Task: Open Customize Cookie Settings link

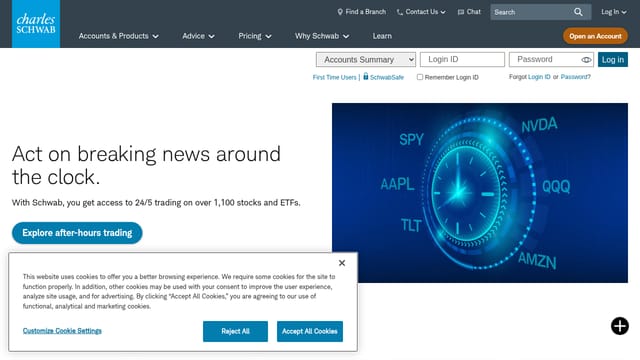Action: (62, 331)
